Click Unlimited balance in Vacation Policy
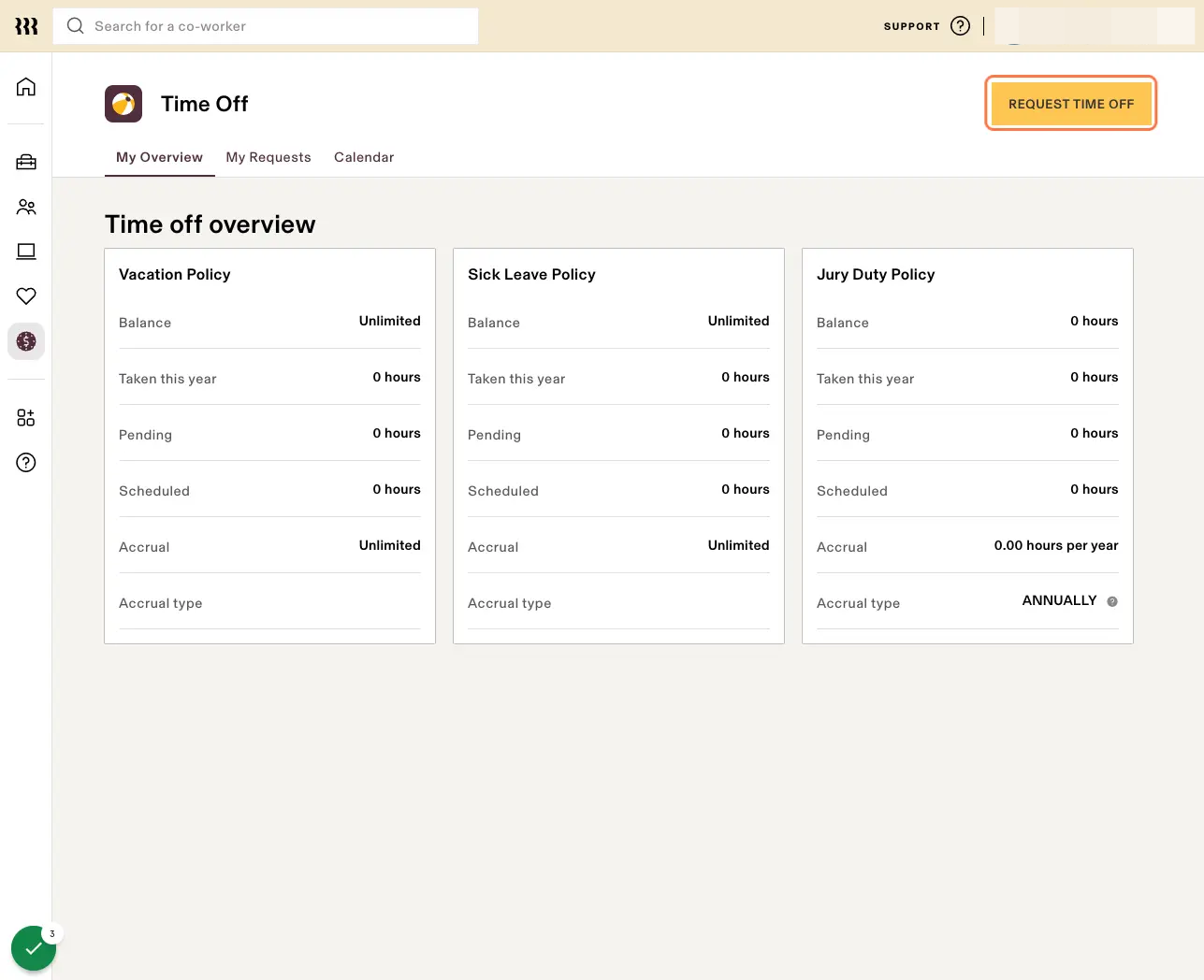1204x980 pixels. (390, 321)
